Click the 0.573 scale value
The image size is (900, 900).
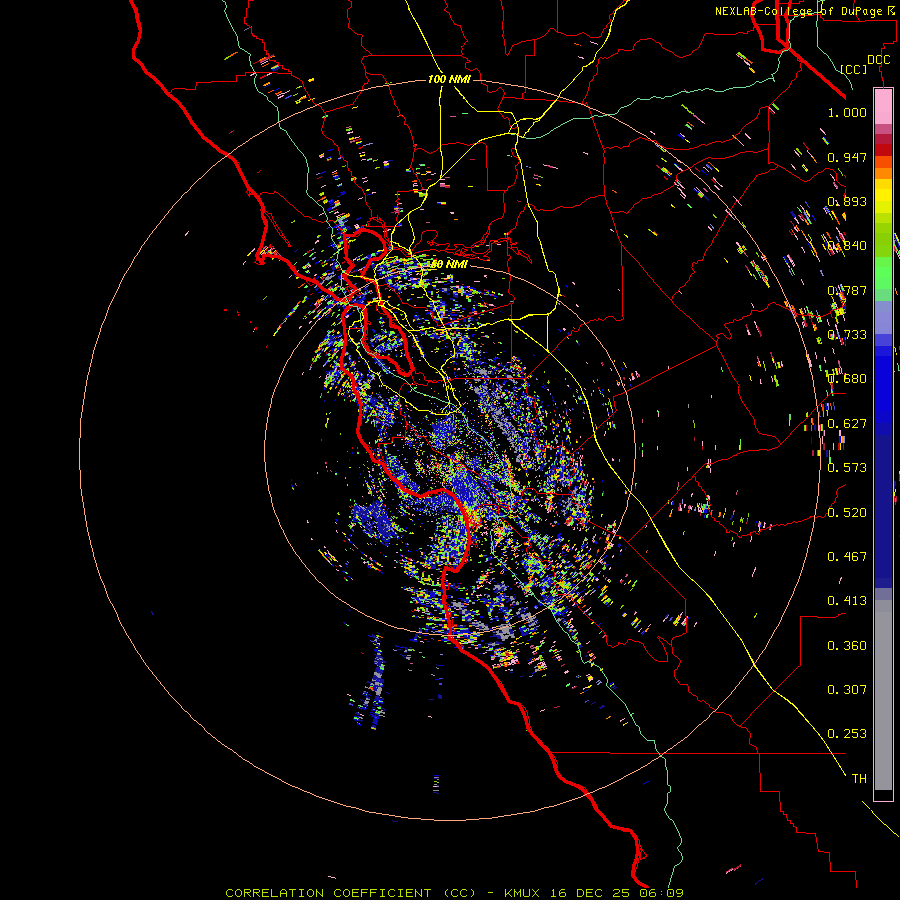pyautogui.click(x=847, y=467)
